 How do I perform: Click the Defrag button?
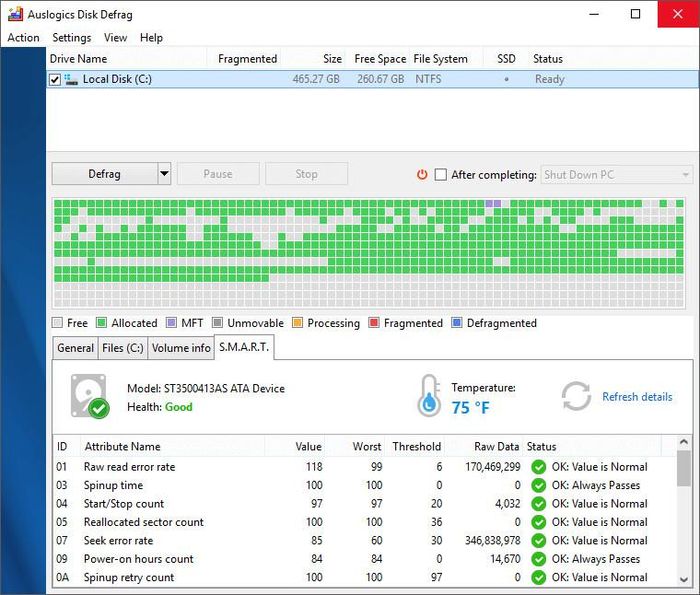pos(104,174)
